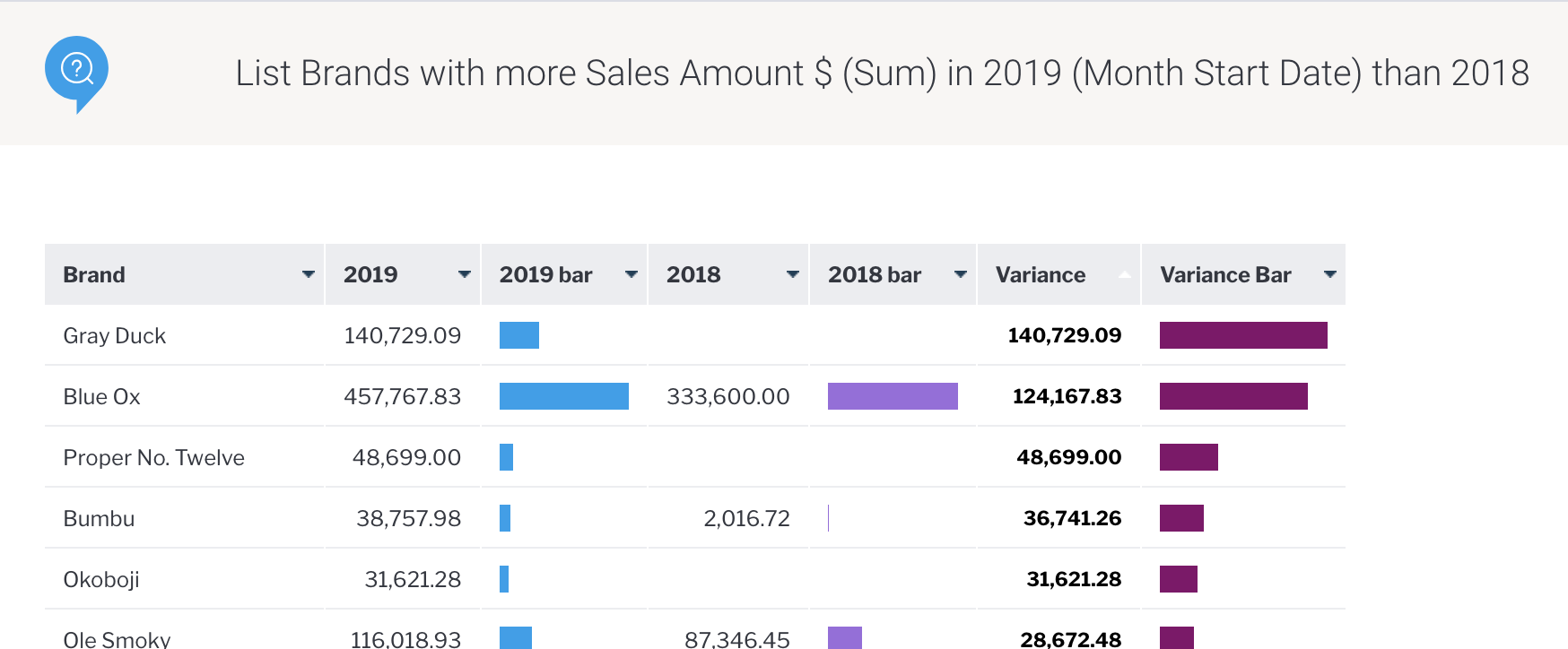Click the 2019 bar column header label

(545, 275)
